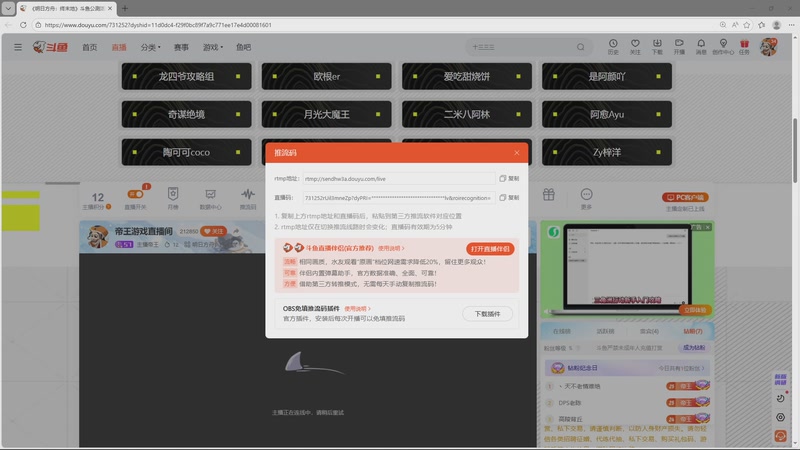The width and height of the screenshot is (800, 450).
Task: Close the advertisement banner
Action: (x=708, y=227)
